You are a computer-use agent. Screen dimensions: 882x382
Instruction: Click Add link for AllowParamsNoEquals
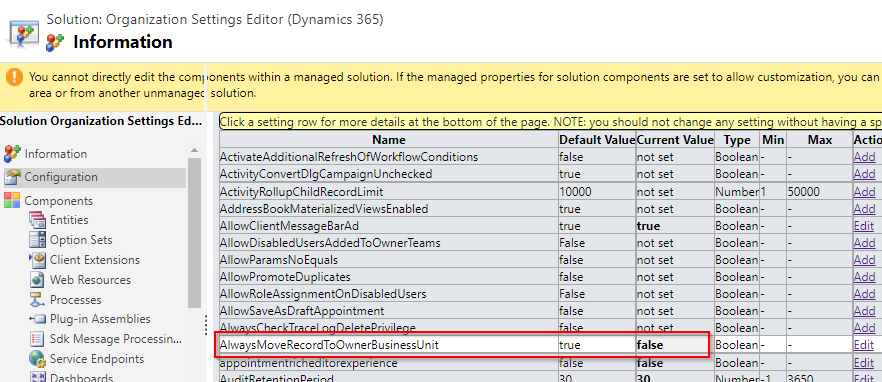(x=865, y=260)
